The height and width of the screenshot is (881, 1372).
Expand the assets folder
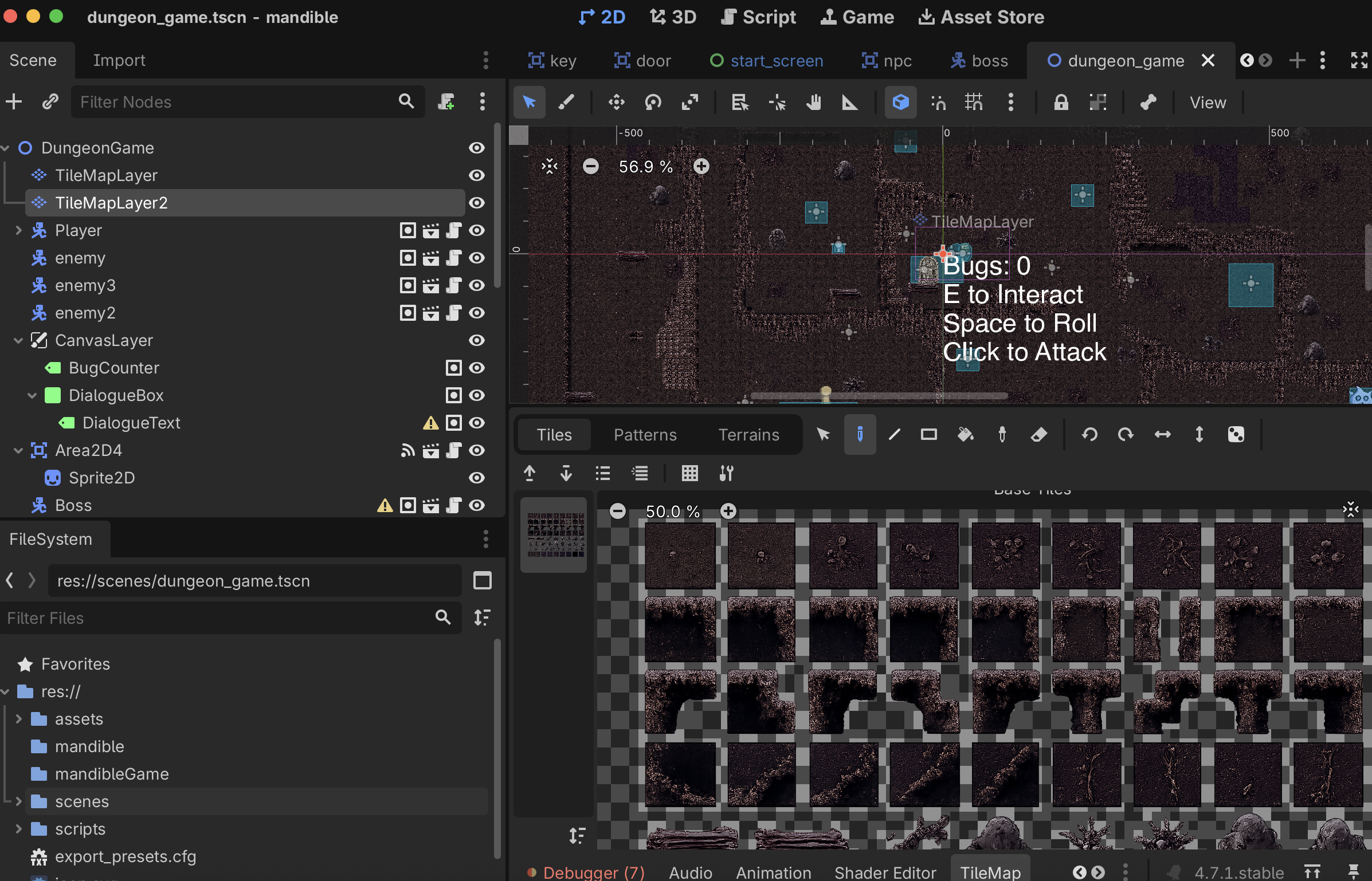(18, 719)
